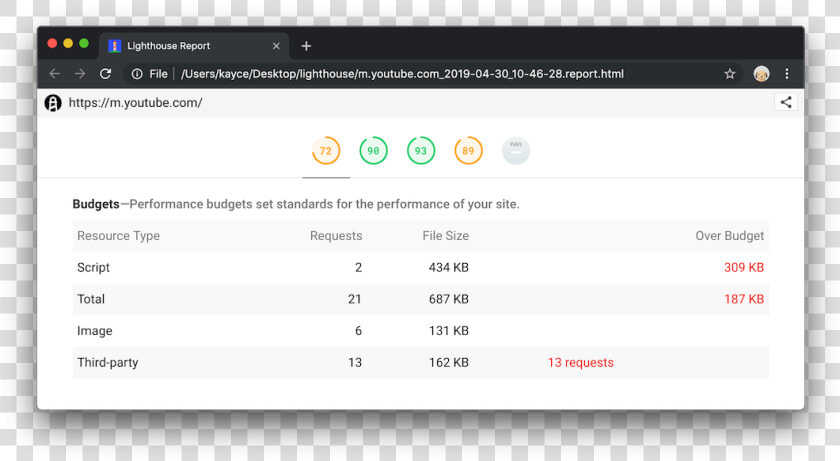Click the browser back arrow

(x=55, y=73)
